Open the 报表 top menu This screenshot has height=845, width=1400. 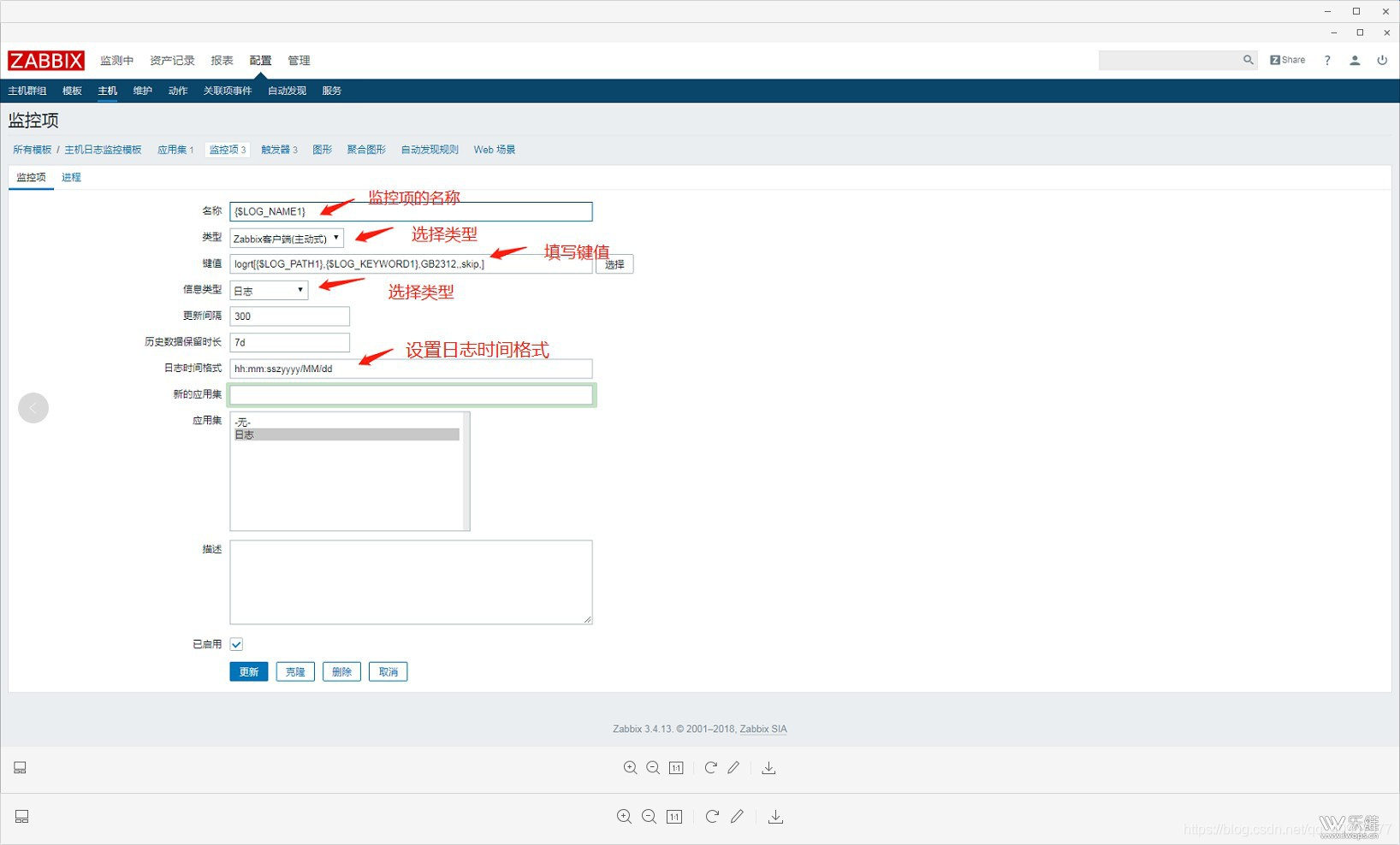(222, 61)
